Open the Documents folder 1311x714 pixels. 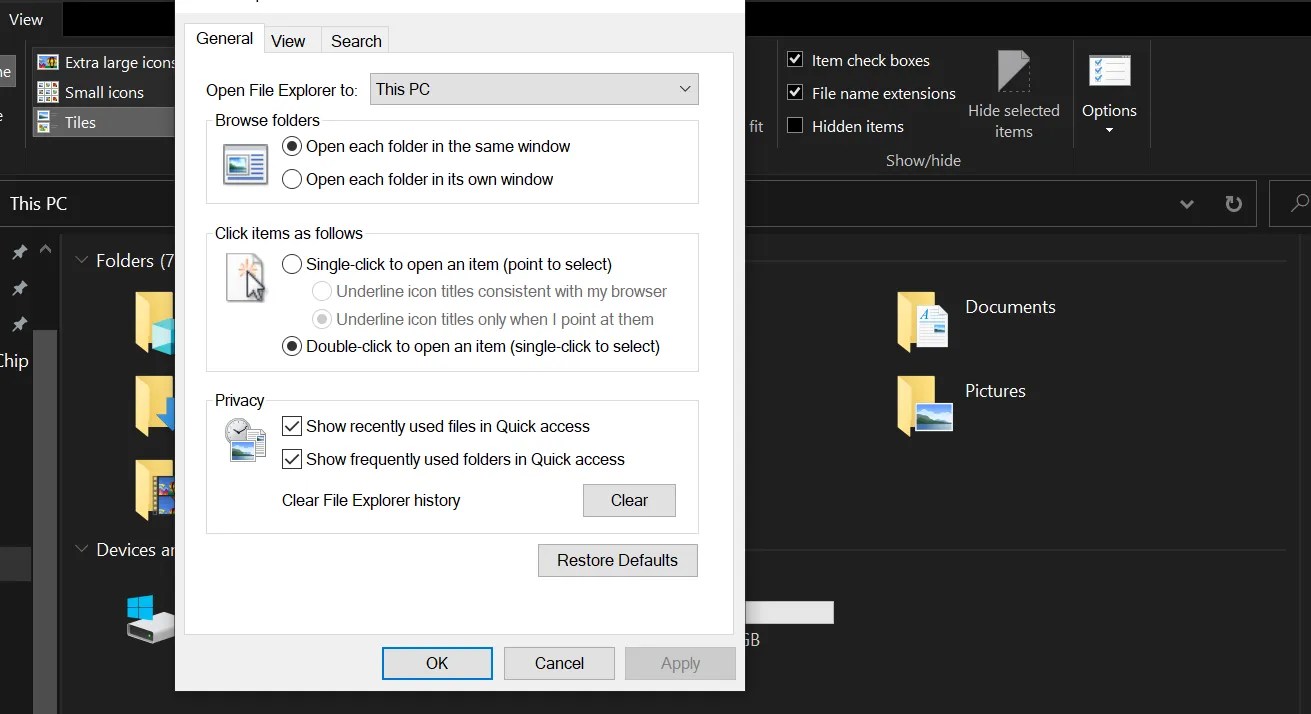1010,307
